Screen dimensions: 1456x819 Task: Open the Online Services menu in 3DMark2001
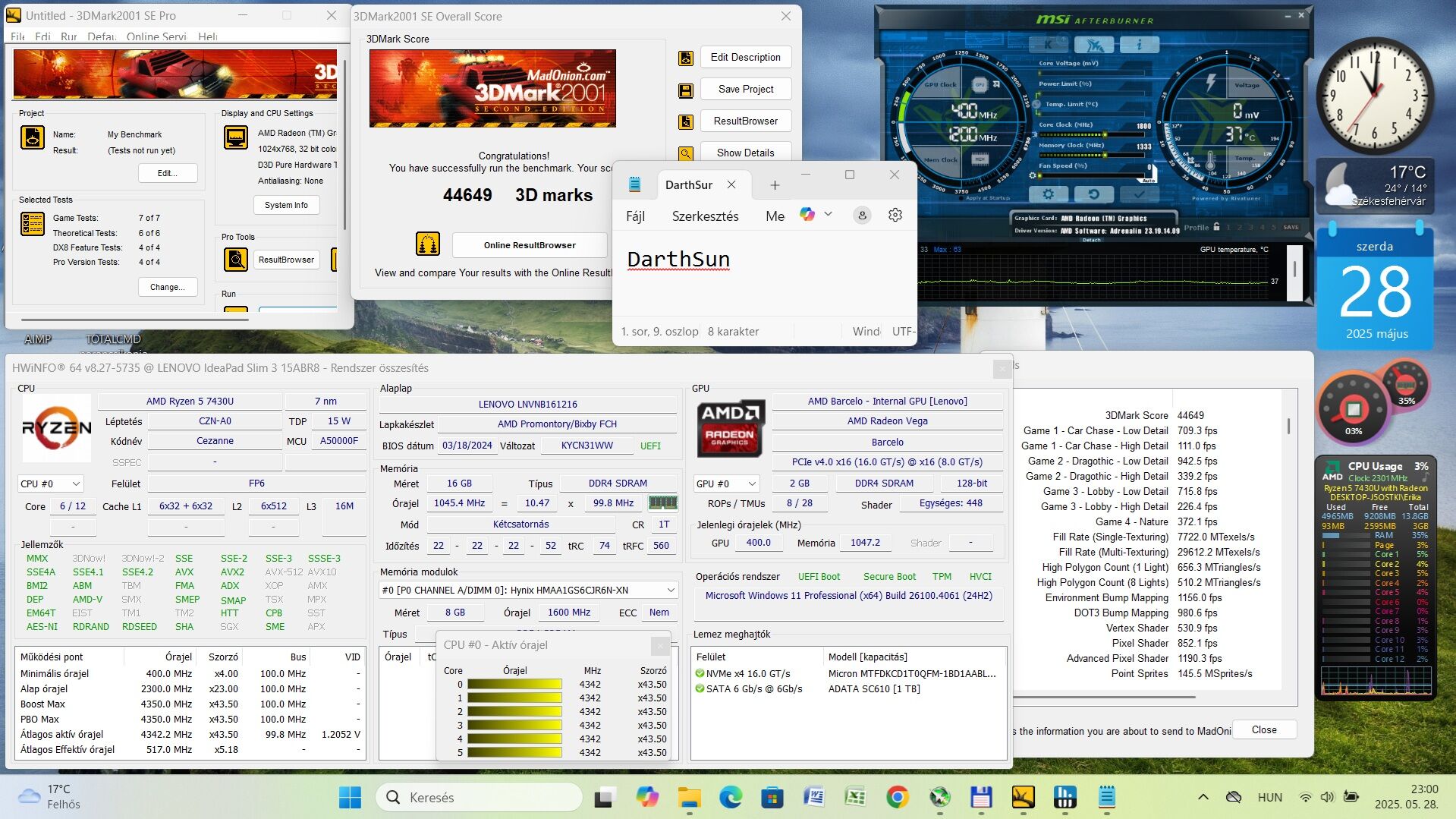pos(156,36)
